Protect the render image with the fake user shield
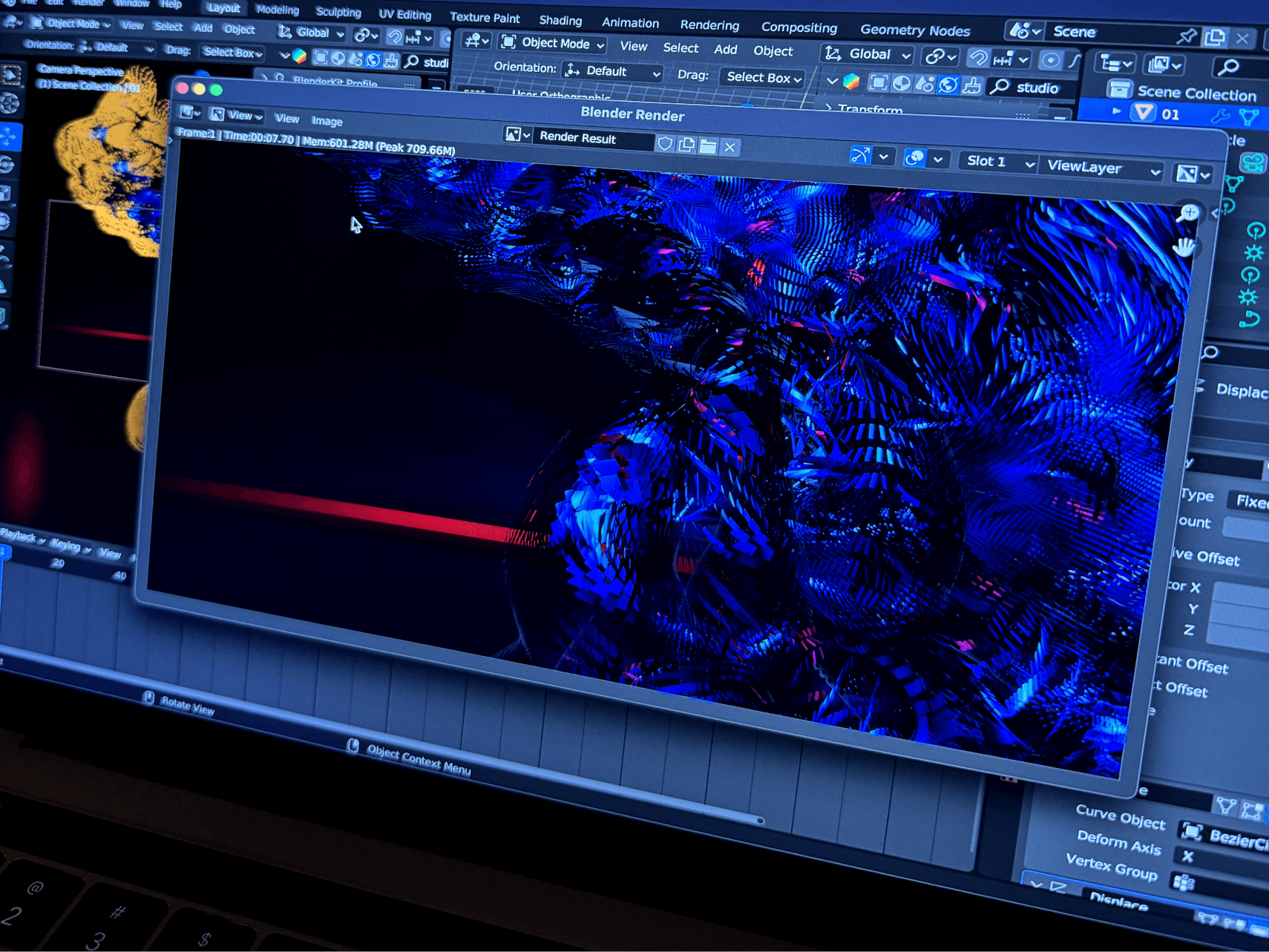The width and height of the screenshot is (1269, 952). click(665, 144)
